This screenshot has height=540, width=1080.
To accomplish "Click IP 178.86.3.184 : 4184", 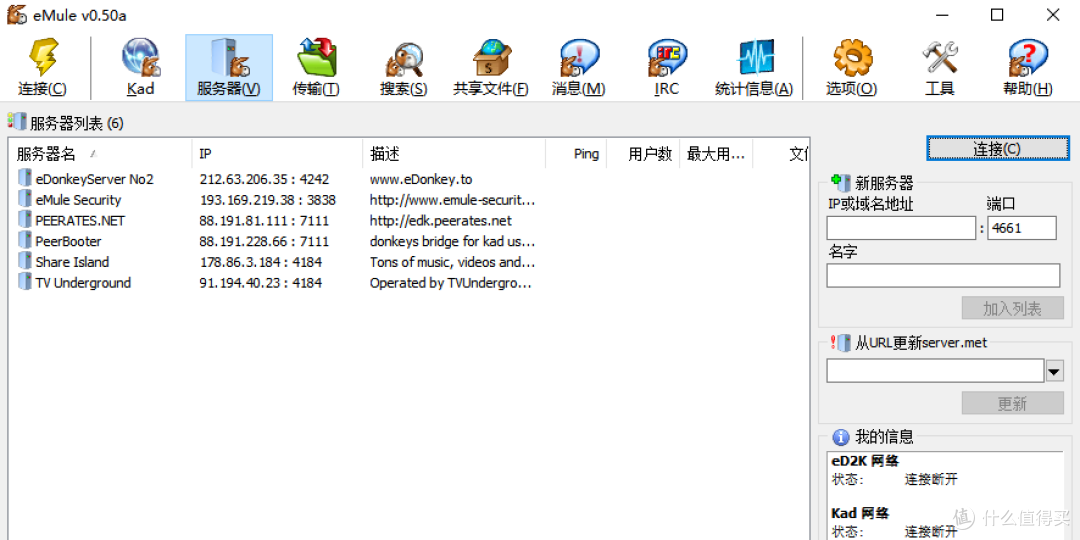I will click(x=261, y=262).
